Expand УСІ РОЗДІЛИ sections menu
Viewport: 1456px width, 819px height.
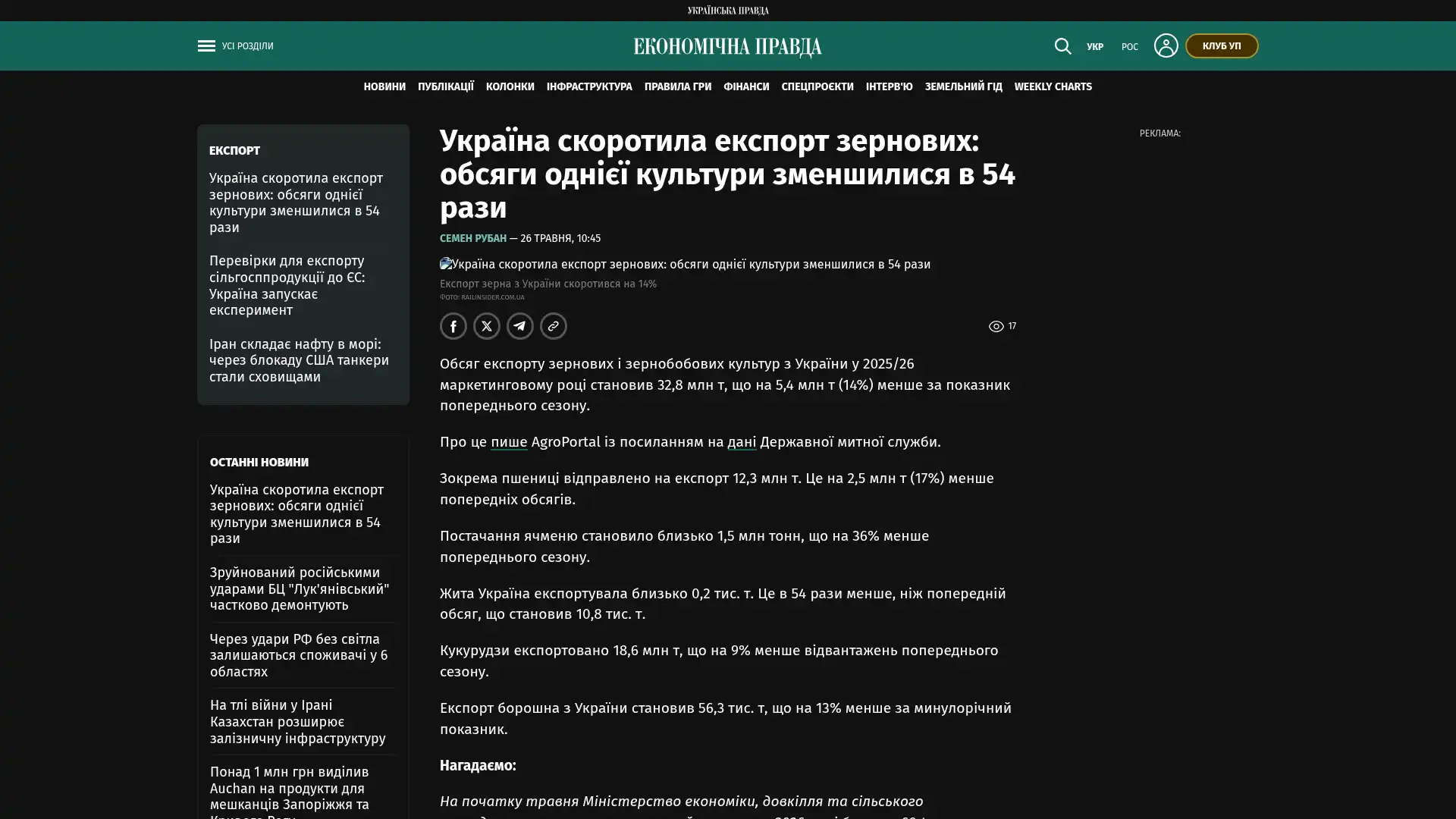coord(247,46)
